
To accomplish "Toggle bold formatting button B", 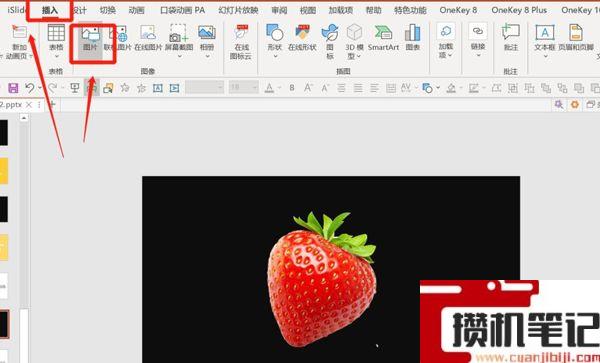I will point(292,88).
